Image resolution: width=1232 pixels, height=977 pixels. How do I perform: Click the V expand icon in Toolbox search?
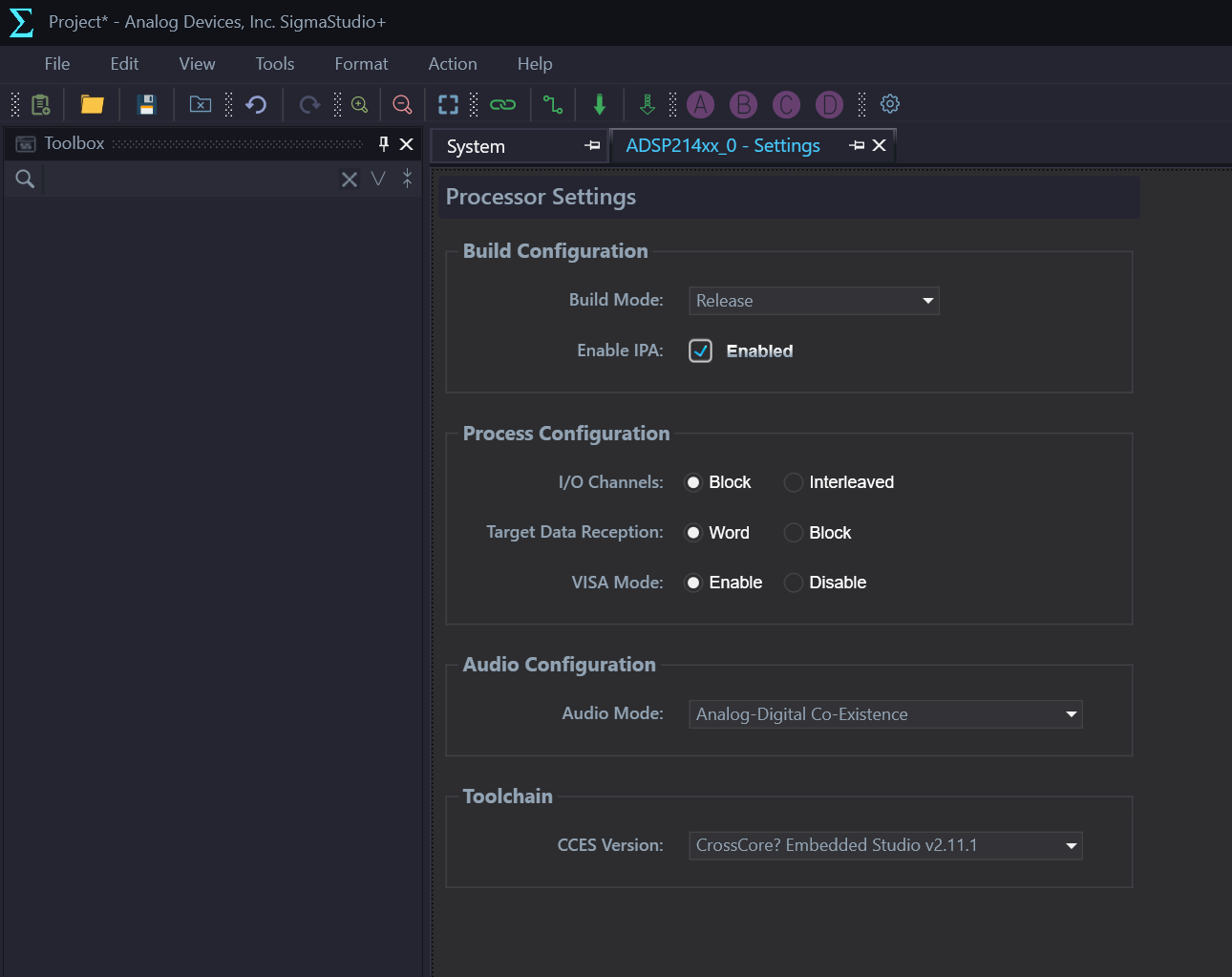[378, 179]
